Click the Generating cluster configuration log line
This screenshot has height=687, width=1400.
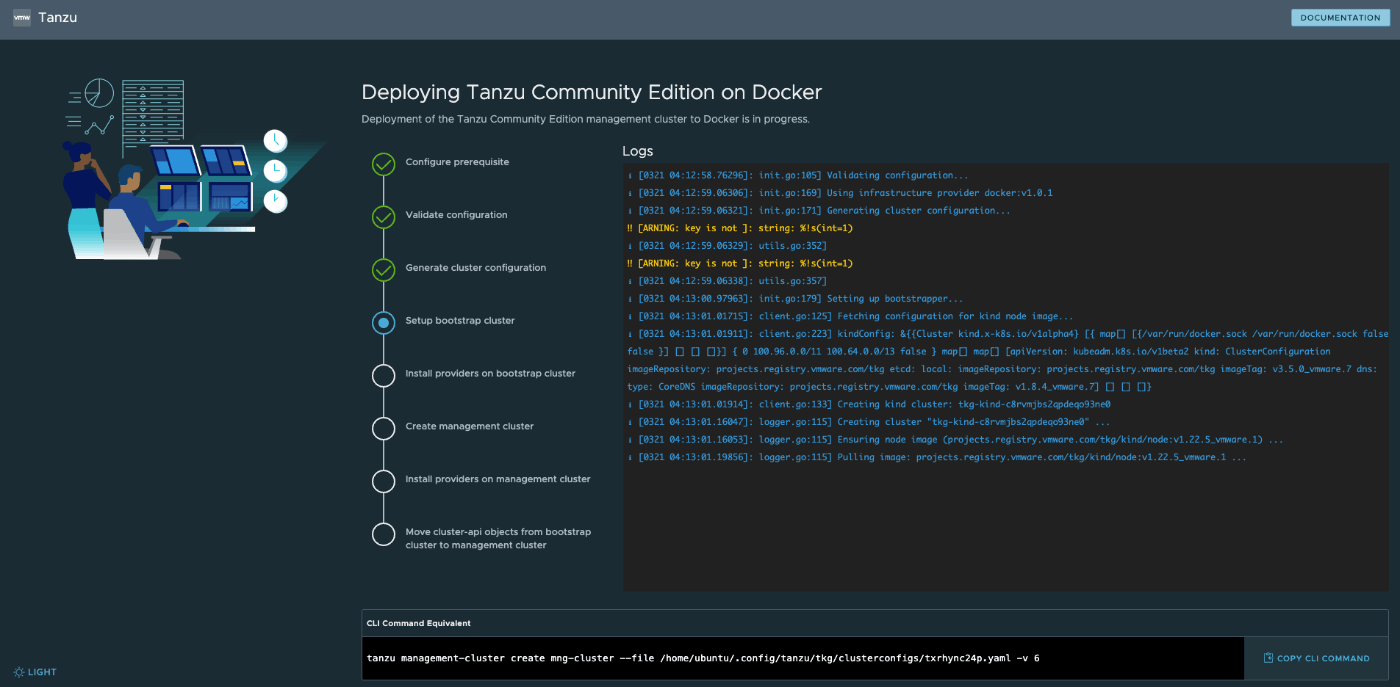click(819, 211)
